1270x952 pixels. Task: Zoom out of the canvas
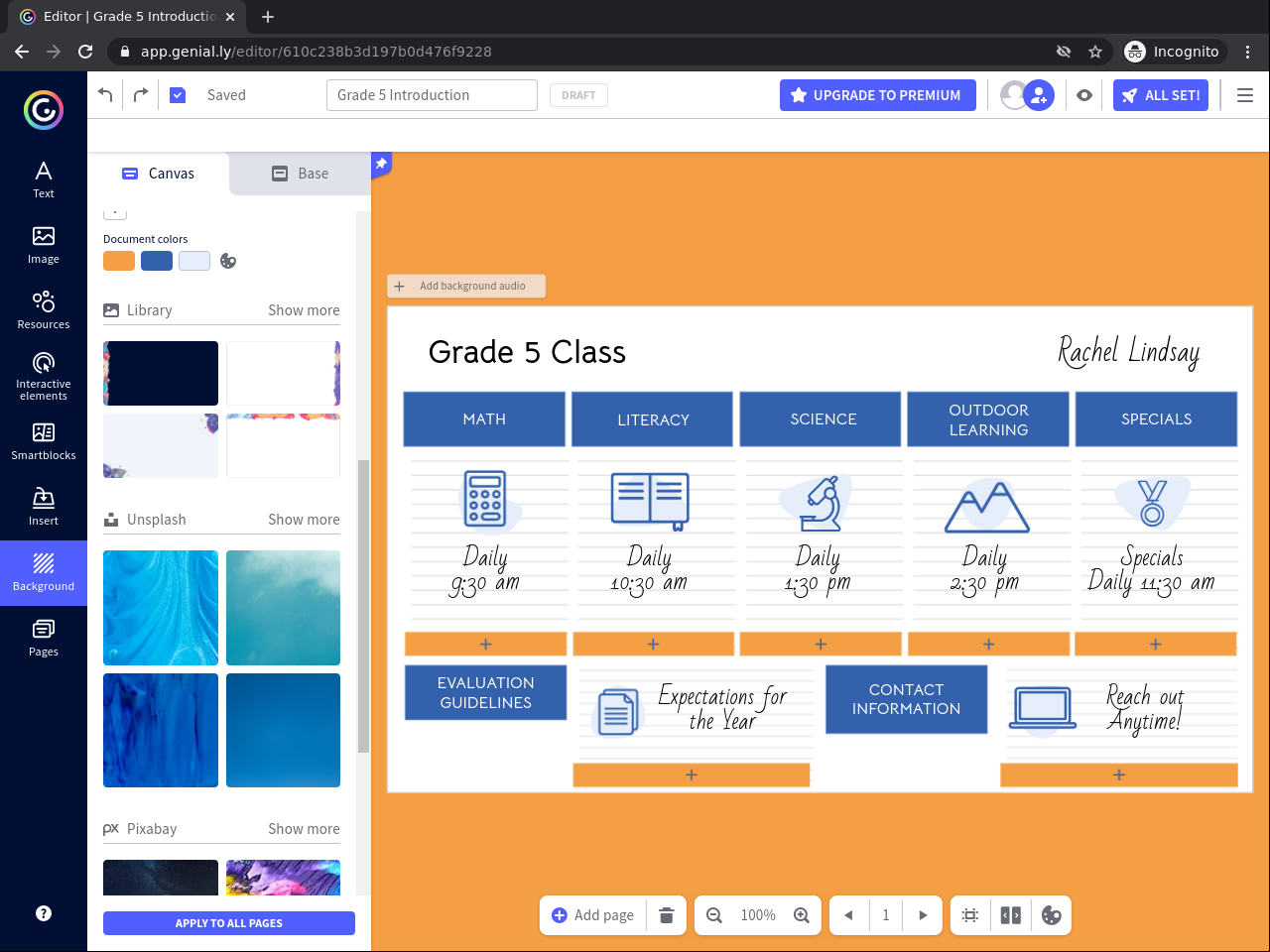click(x=714, y=915)
